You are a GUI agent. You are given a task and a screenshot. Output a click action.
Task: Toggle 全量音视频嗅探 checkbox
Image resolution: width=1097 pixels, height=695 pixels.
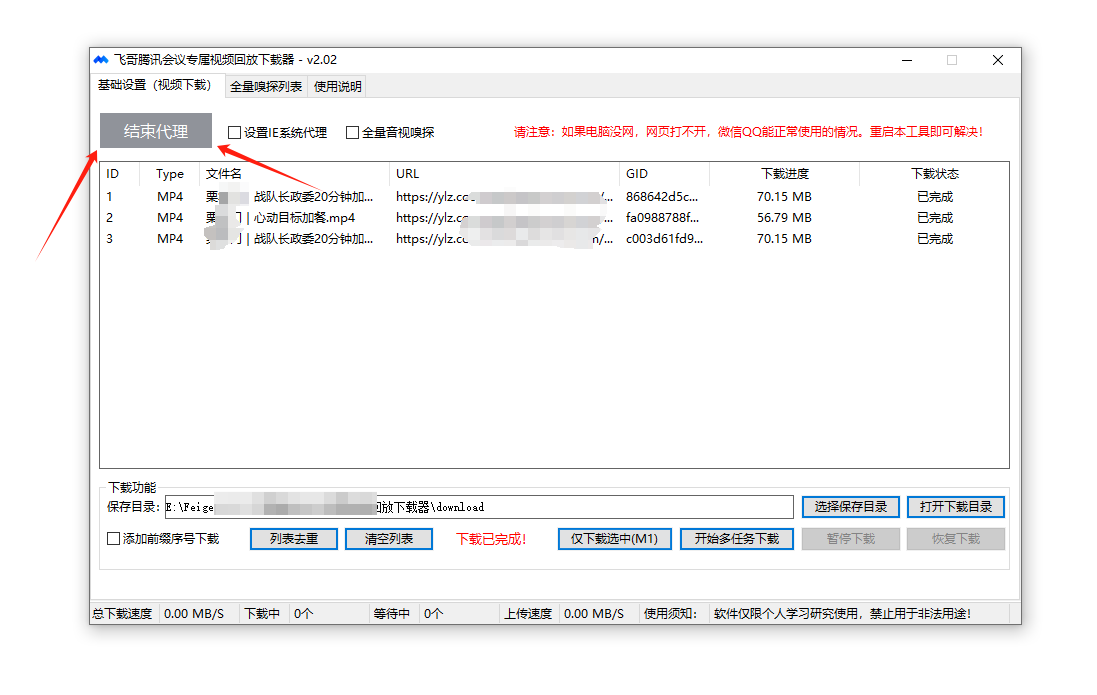[352, 132]
